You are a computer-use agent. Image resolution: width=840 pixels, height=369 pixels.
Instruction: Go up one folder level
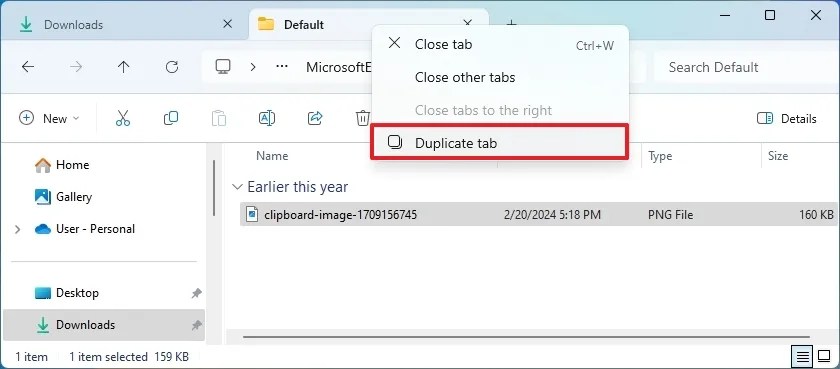coord(124,67)
